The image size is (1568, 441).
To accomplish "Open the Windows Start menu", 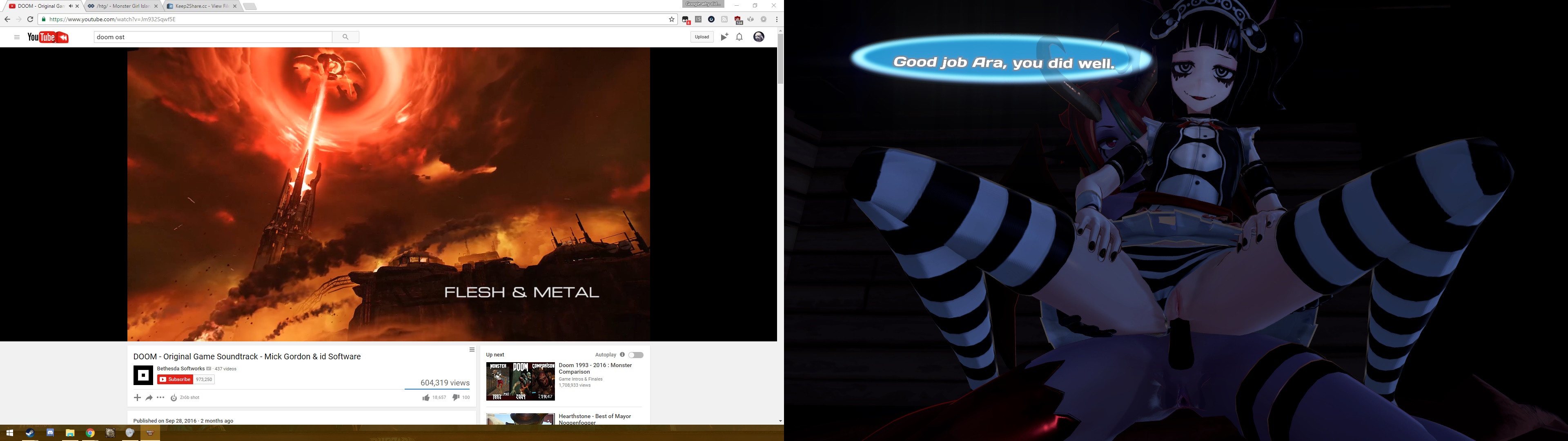I will tap(10, 433).
